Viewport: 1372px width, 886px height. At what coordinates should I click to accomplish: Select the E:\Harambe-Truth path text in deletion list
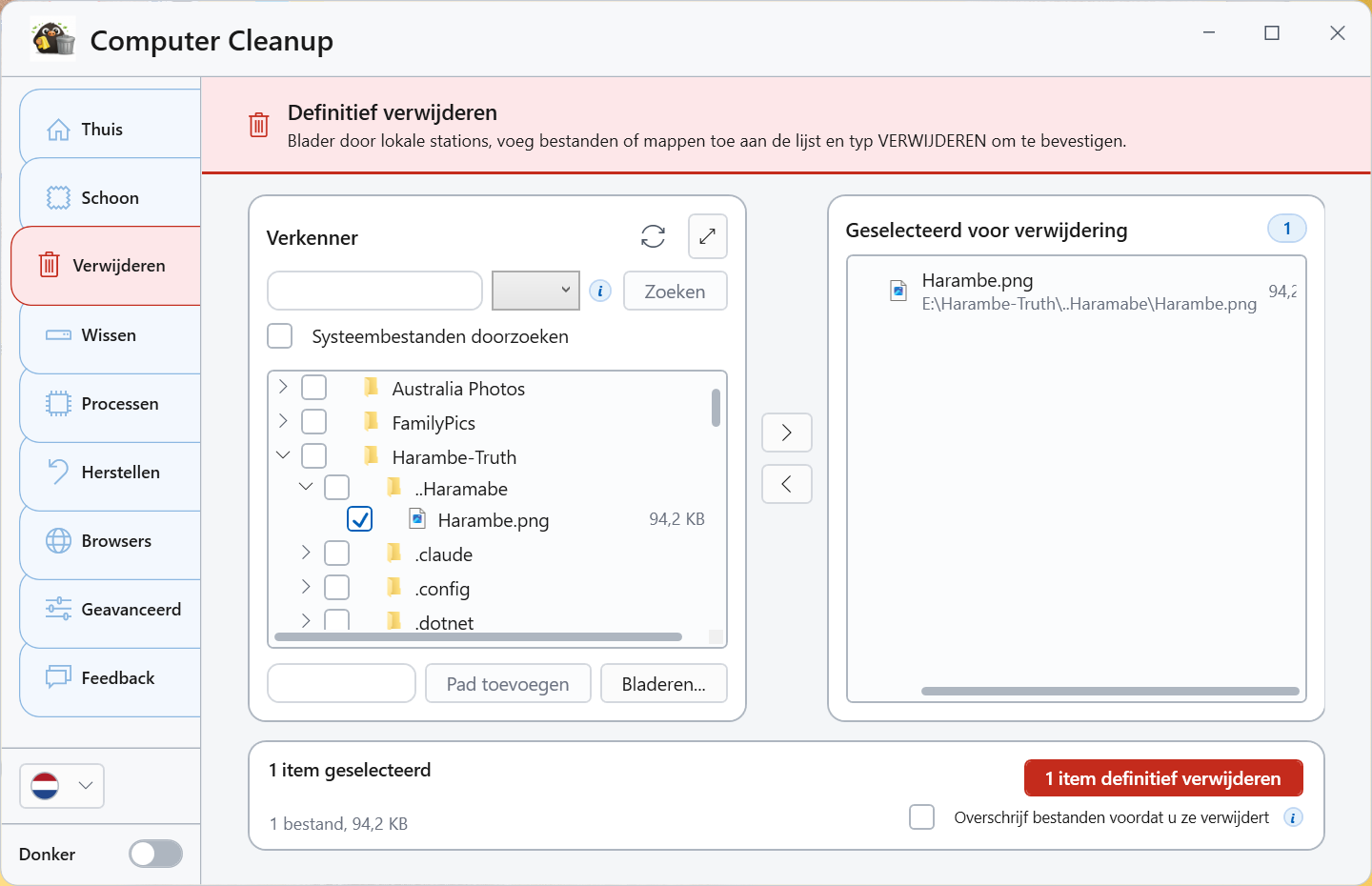[x=1089, y=304]
